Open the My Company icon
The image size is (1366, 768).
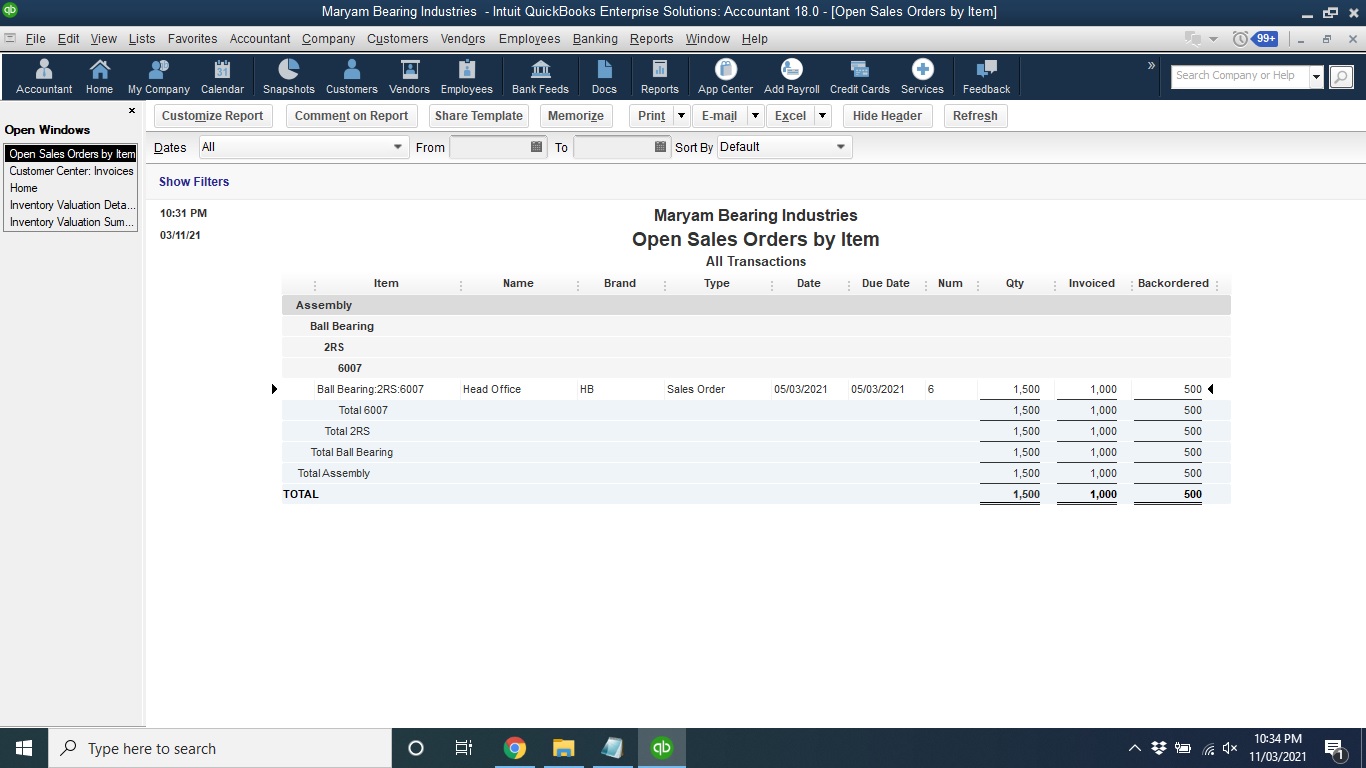[157, 75]
